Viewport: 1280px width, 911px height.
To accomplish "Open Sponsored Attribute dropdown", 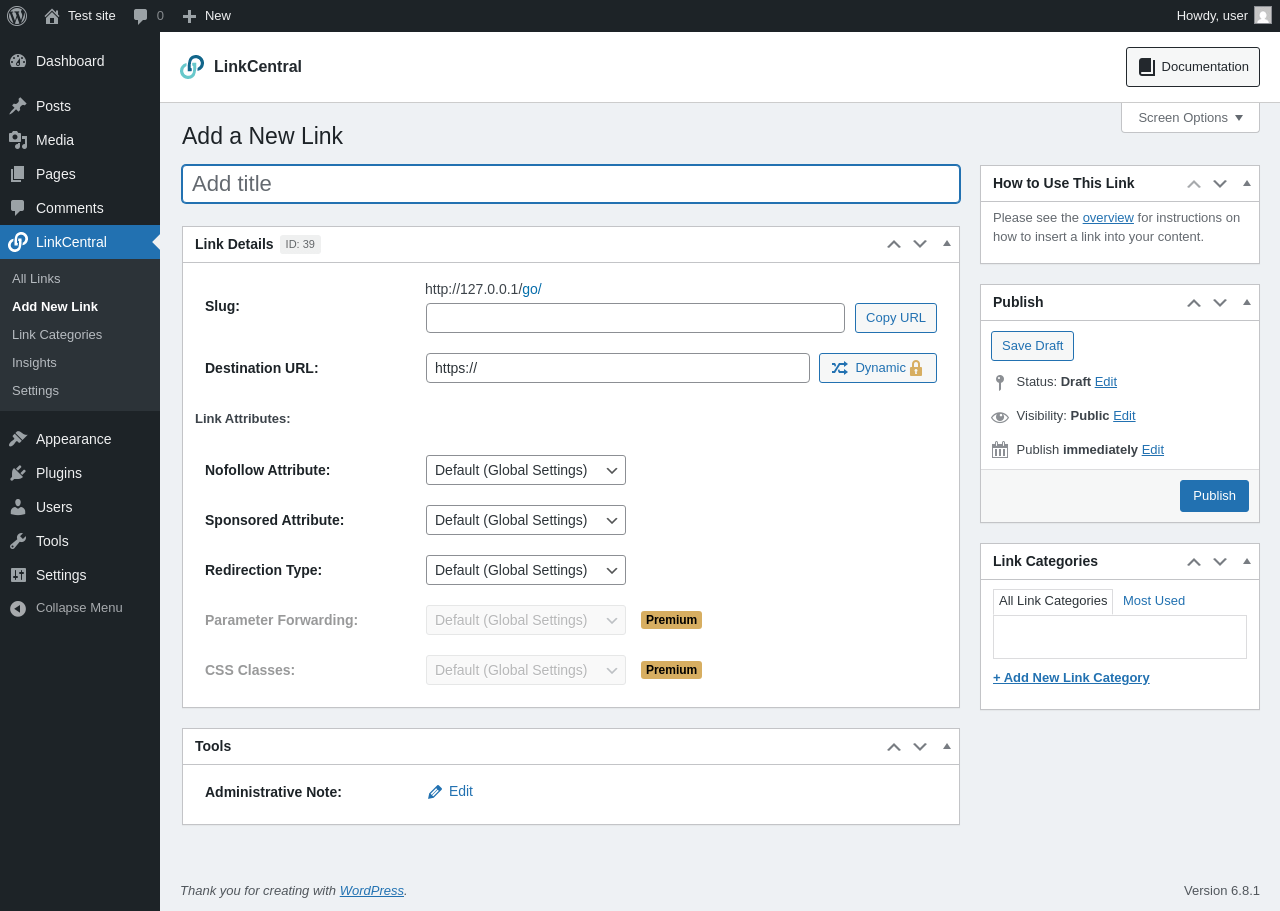I will [526, 520].
